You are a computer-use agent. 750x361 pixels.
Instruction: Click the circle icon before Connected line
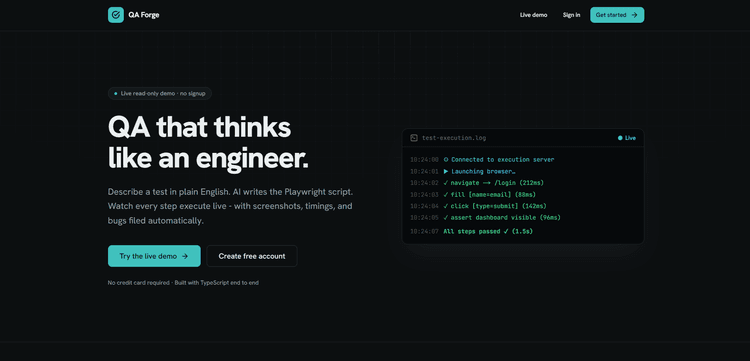(446, 160)
